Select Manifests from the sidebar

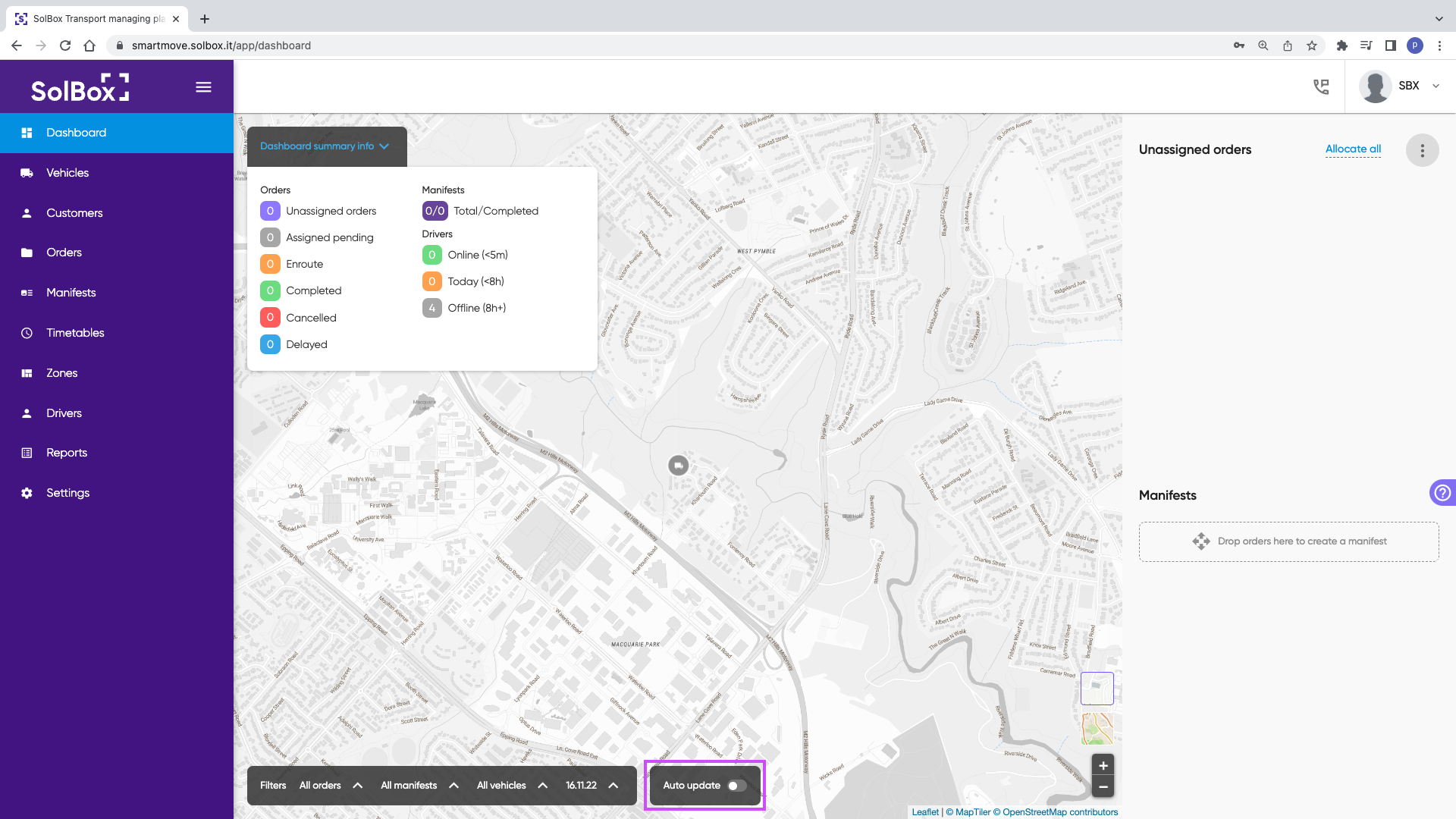pyautogui.click(x=71, y=292)
